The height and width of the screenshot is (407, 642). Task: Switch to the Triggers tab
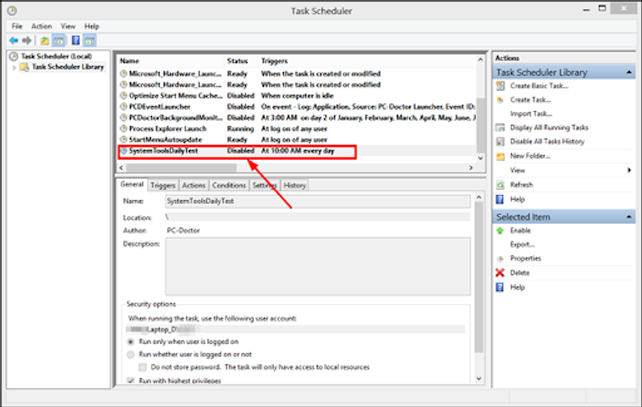[x=163, y=185]
